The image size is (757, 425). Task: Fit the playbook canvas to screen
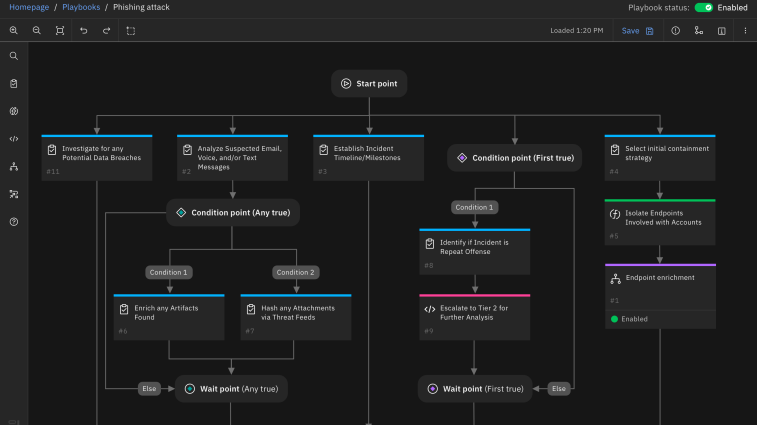tap(60, 31)
